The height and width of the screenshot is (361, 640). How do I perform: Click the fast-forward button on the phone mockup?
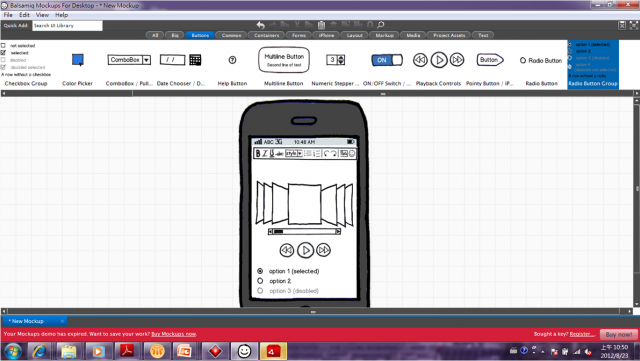click(324, 250)
